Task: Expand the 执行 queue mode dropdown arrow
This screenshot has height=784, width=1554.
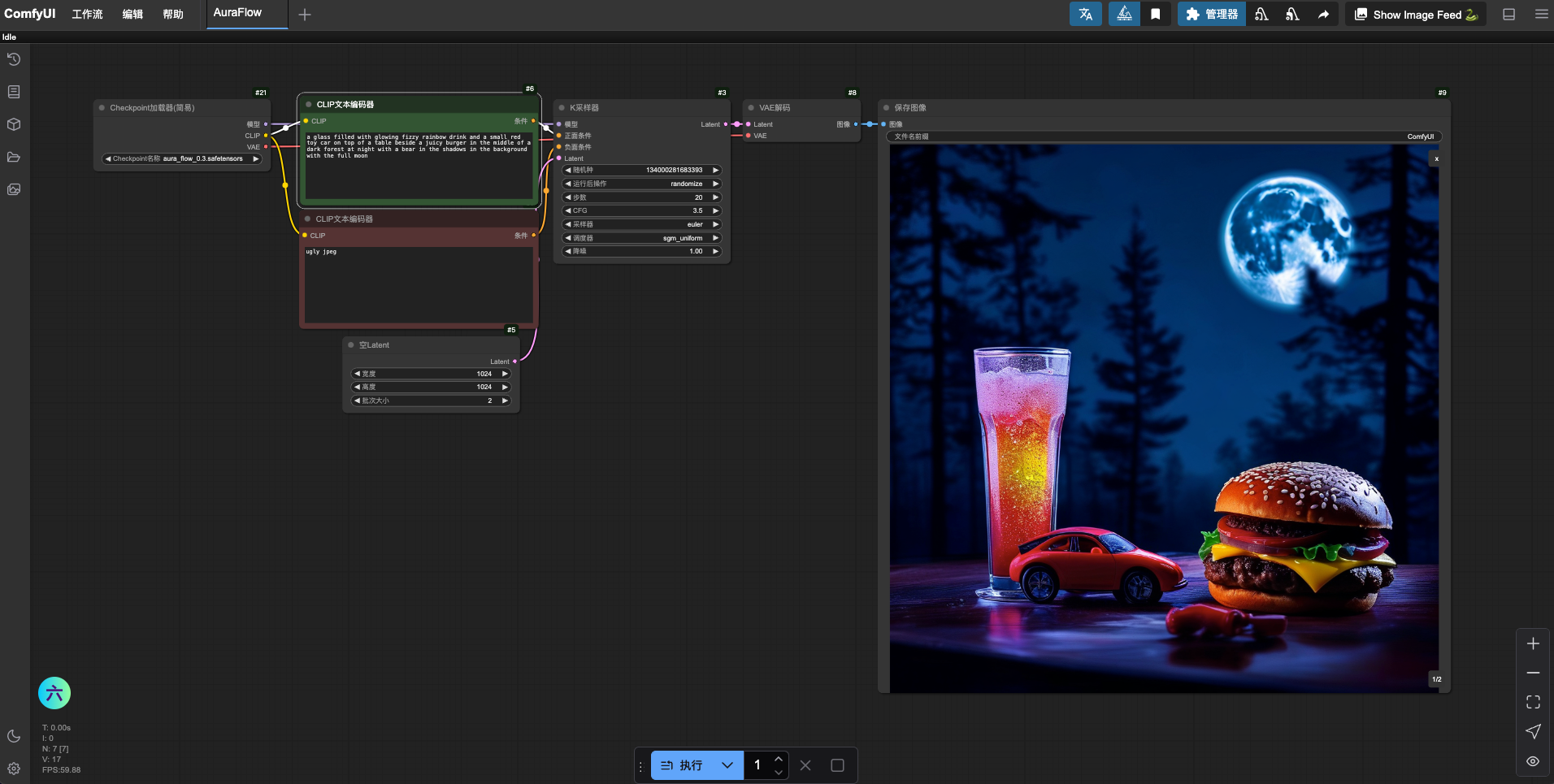Action: point(727,765)
